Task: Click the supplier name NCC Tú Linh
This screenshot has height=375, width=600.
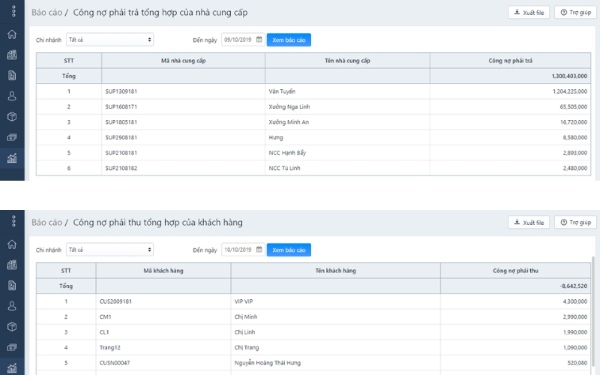Action: [284, 168]
